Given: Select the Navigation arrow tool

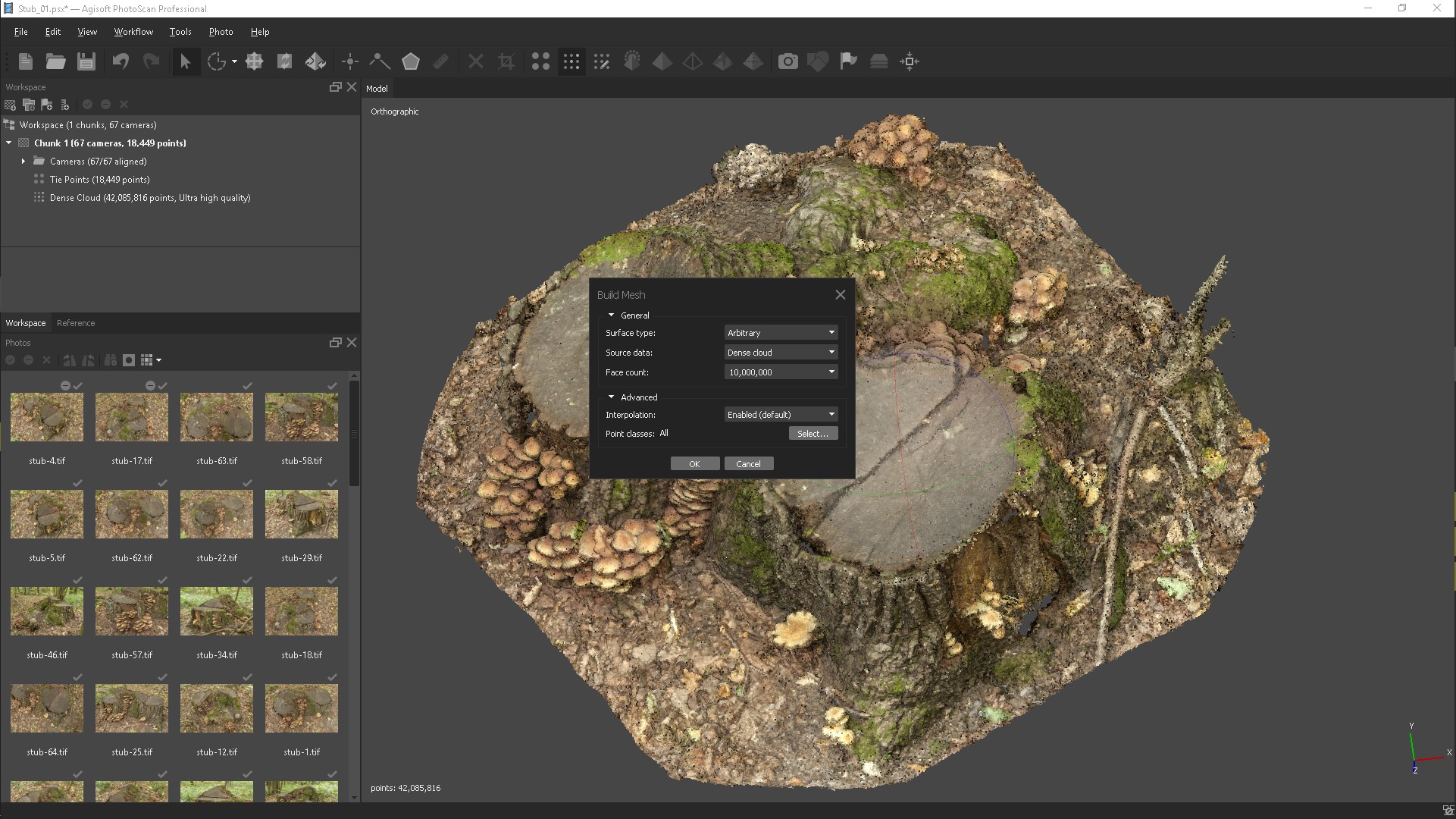Looking at the screenshot, I should (x=185, y=61).
